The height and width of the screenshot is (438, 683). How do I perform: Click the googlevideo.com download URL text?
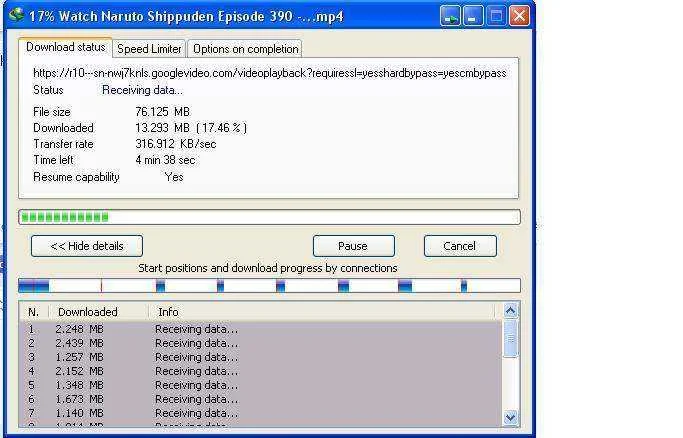[x=270, y=73]
